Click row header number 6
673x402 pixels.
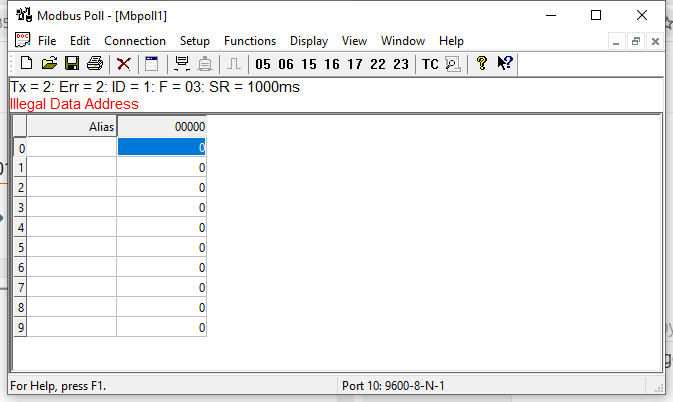tap(20, 268)
